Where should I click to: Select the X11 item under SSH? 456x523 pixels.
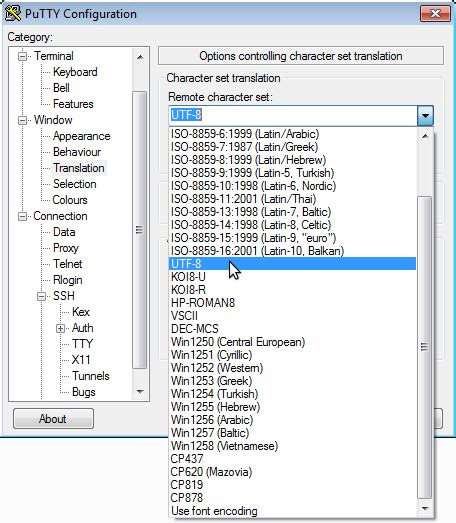pyautogui.click(x=81, y=360)
